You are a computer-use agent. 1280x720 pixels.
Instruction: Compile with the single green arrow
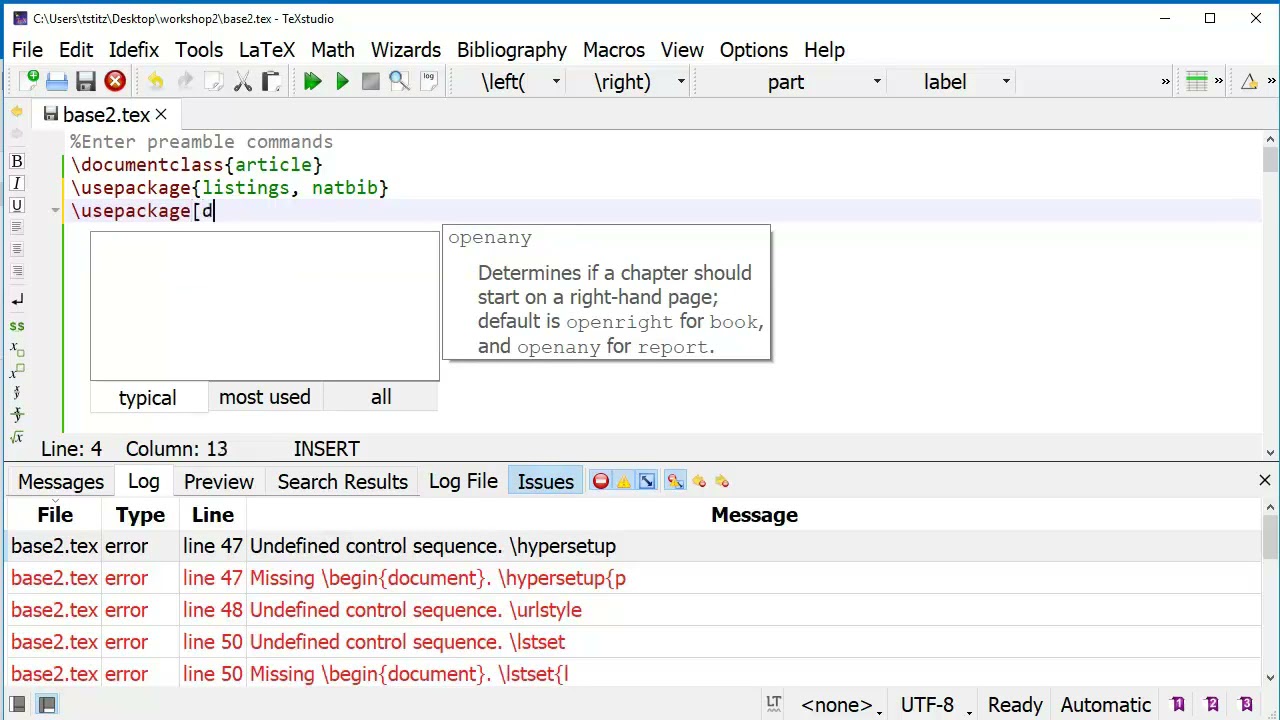coord(342,81)
